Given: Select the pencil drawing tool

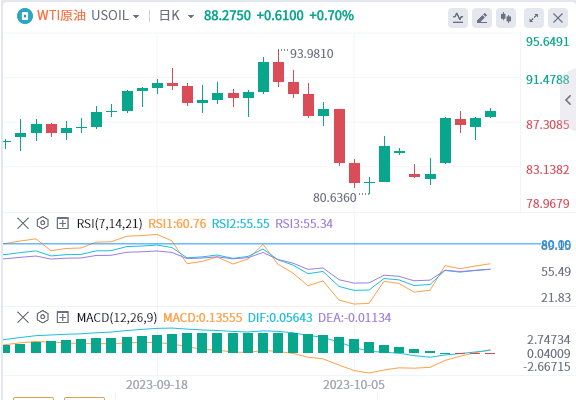Looking at the screenshot, I should (x=482, y=18).
